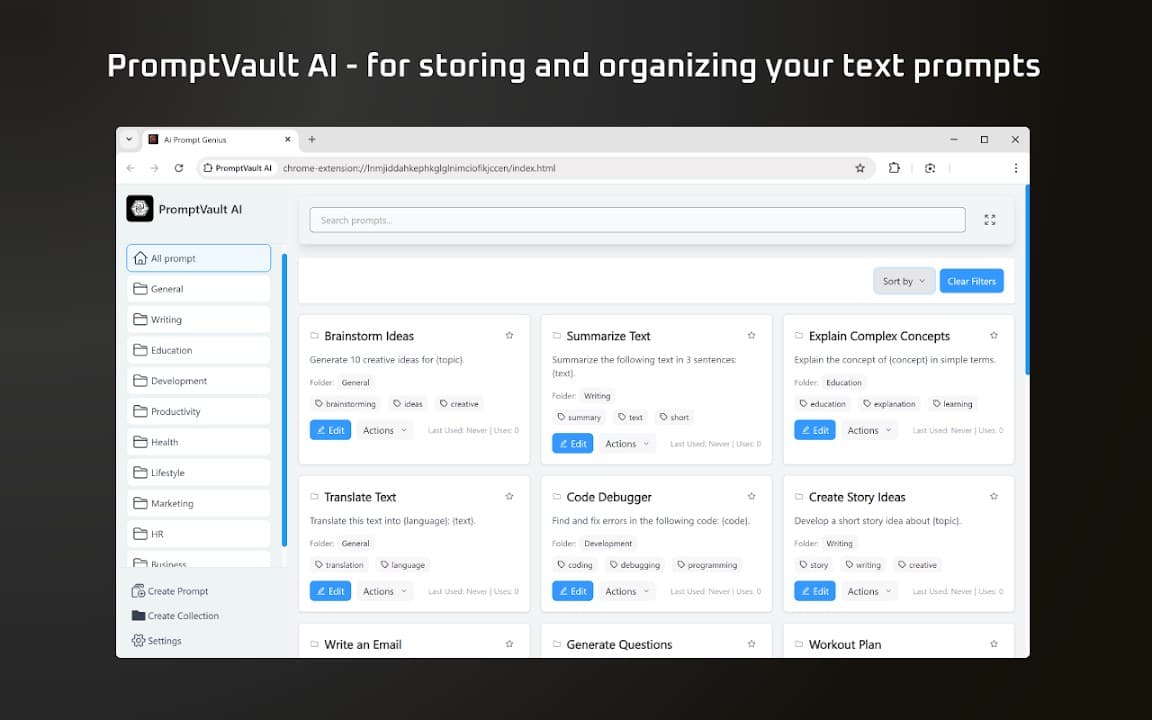Favorite the Generate Questions prompt
The width and height of the screenshot is (1152, 720).
(x=752, y=644)
